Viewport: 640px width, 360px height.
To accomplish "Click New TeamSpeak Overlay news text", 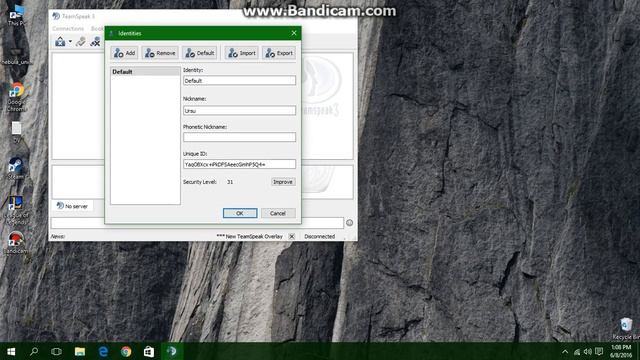I will 249,237.
